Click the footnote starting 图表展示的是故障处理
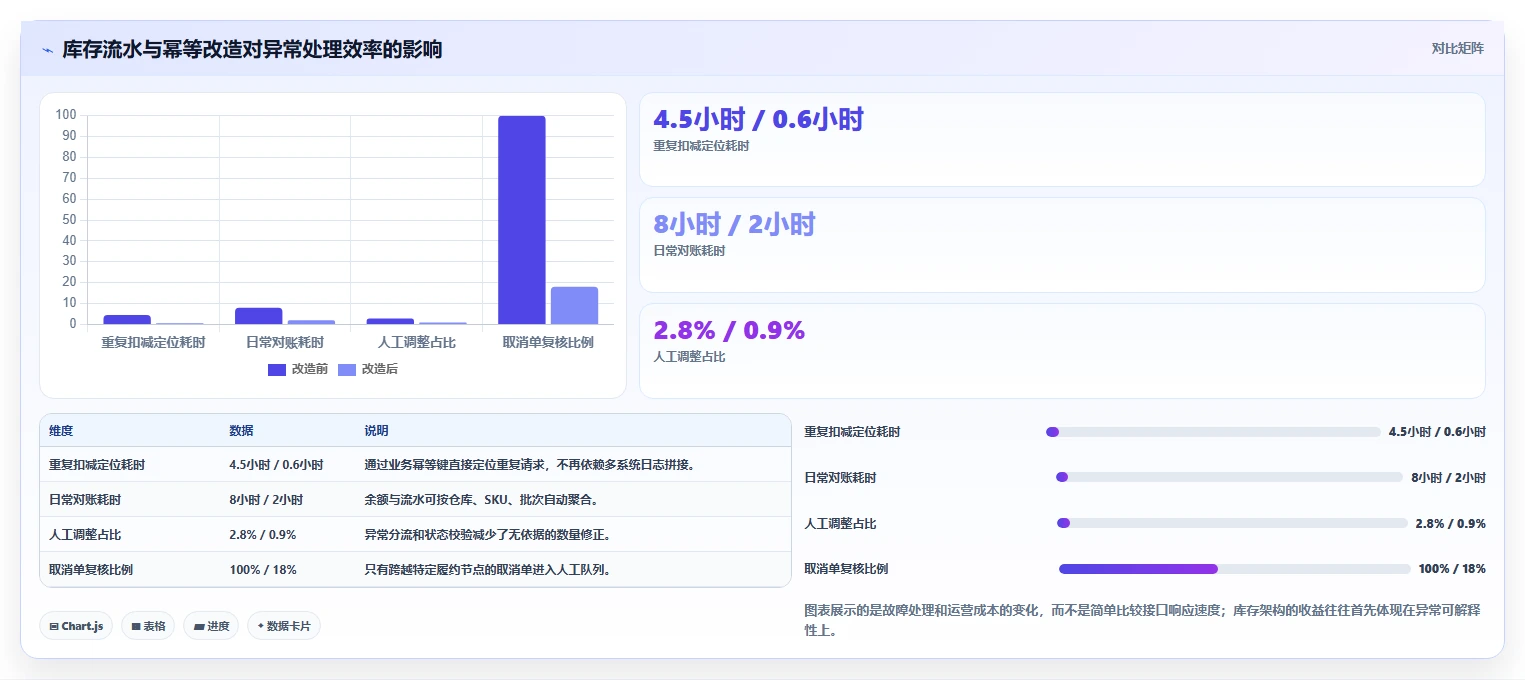This screenshot has width=1525, height=680. pyautogui.click(x=1142, y=620)
